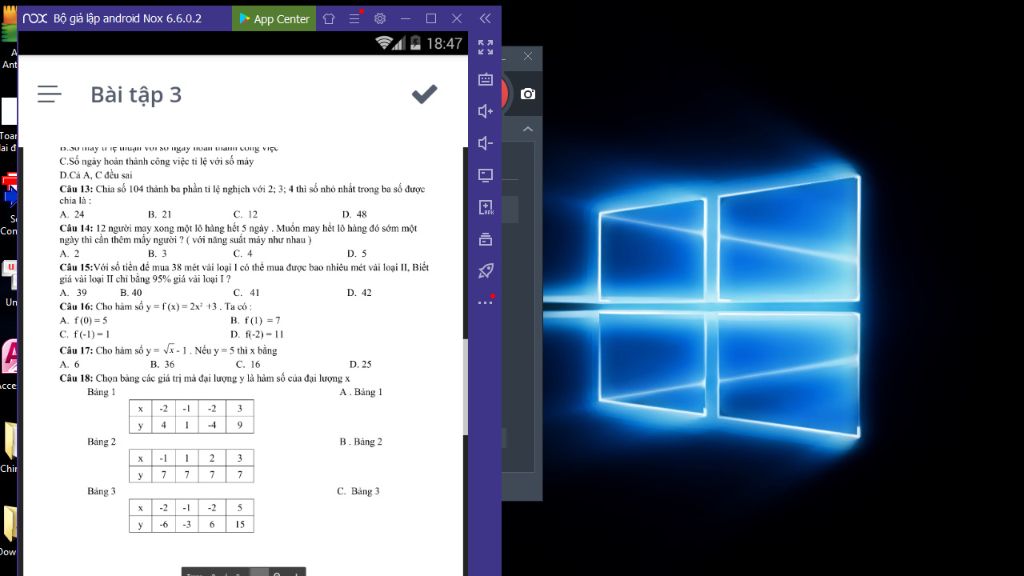
Task: Click the Wi-Fi icon in Android status bar
Action: (x=383, y=43)
